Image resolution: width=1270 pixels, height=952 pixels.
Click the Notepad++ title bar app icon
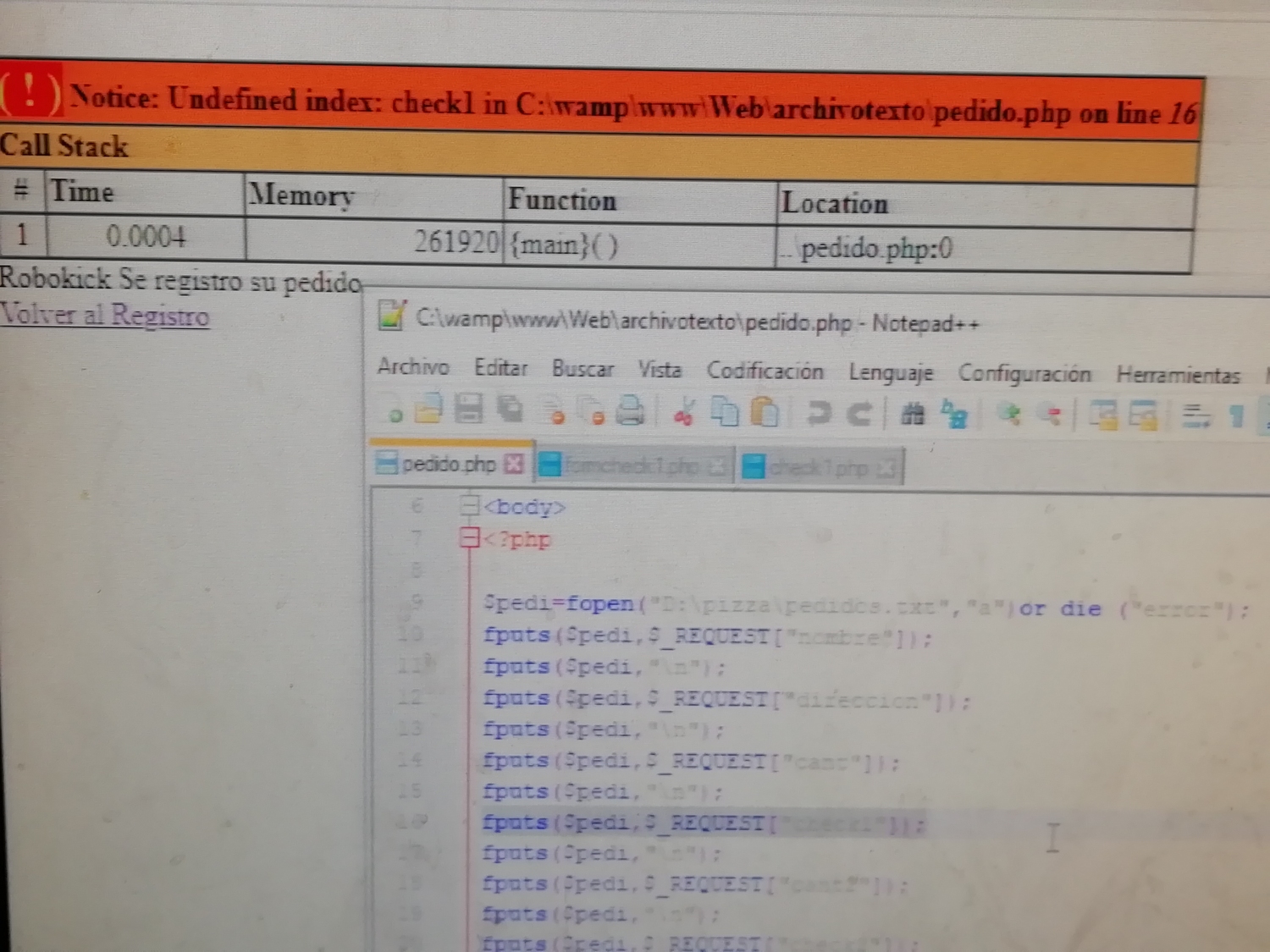click(x=391, y=316)
